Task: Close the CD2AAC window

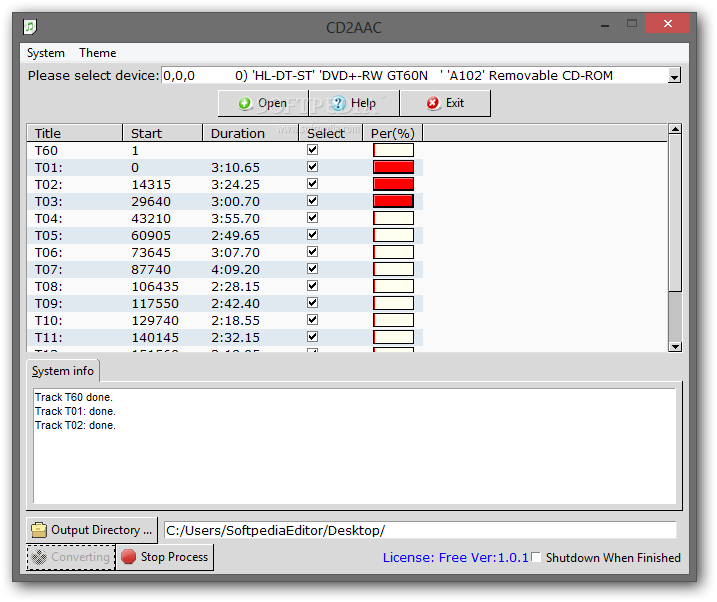Action: pos(668,23)
